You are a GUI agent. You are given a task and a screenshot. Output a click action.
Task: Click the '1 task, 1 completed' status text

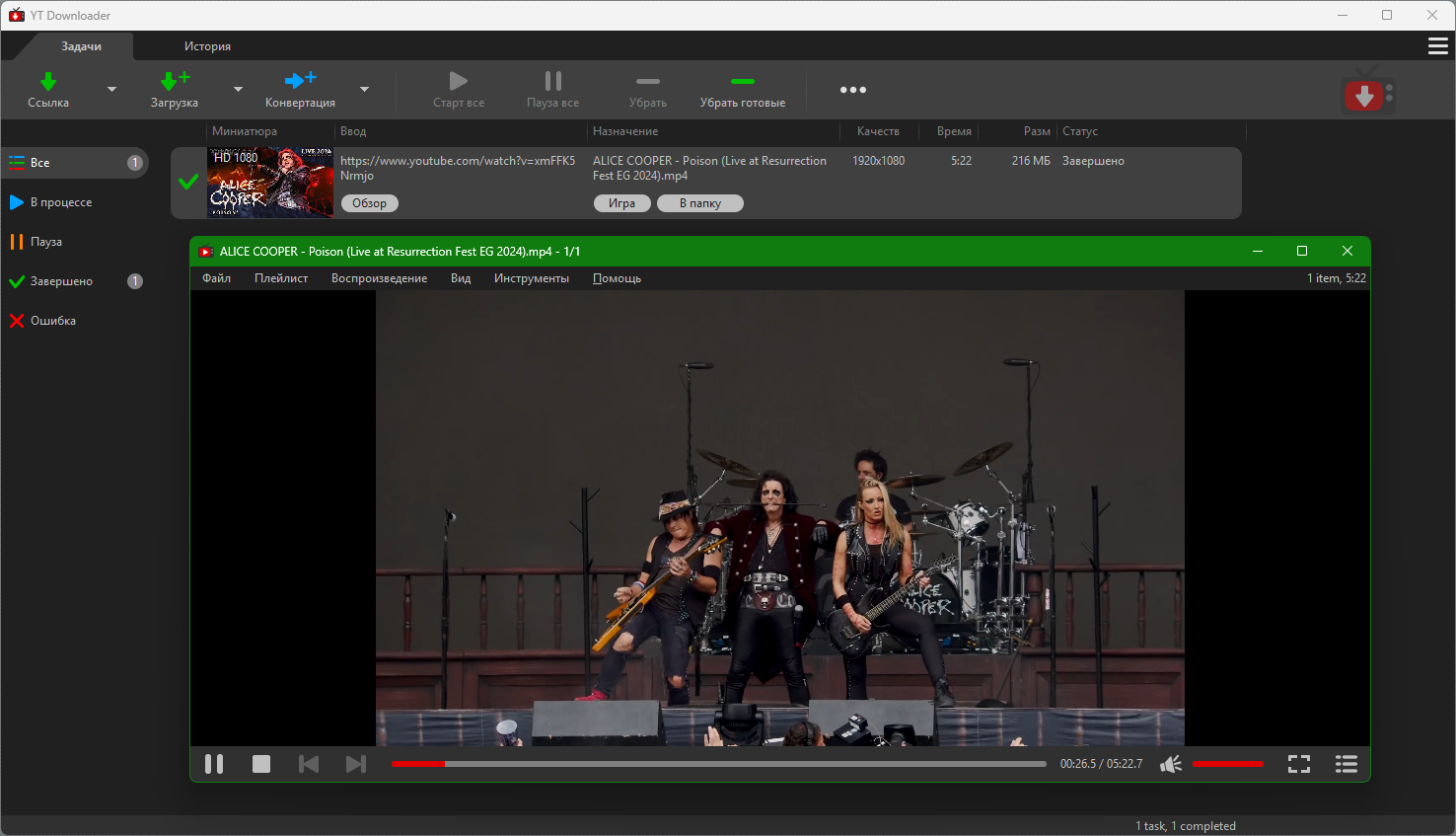tap(1186, 826)
